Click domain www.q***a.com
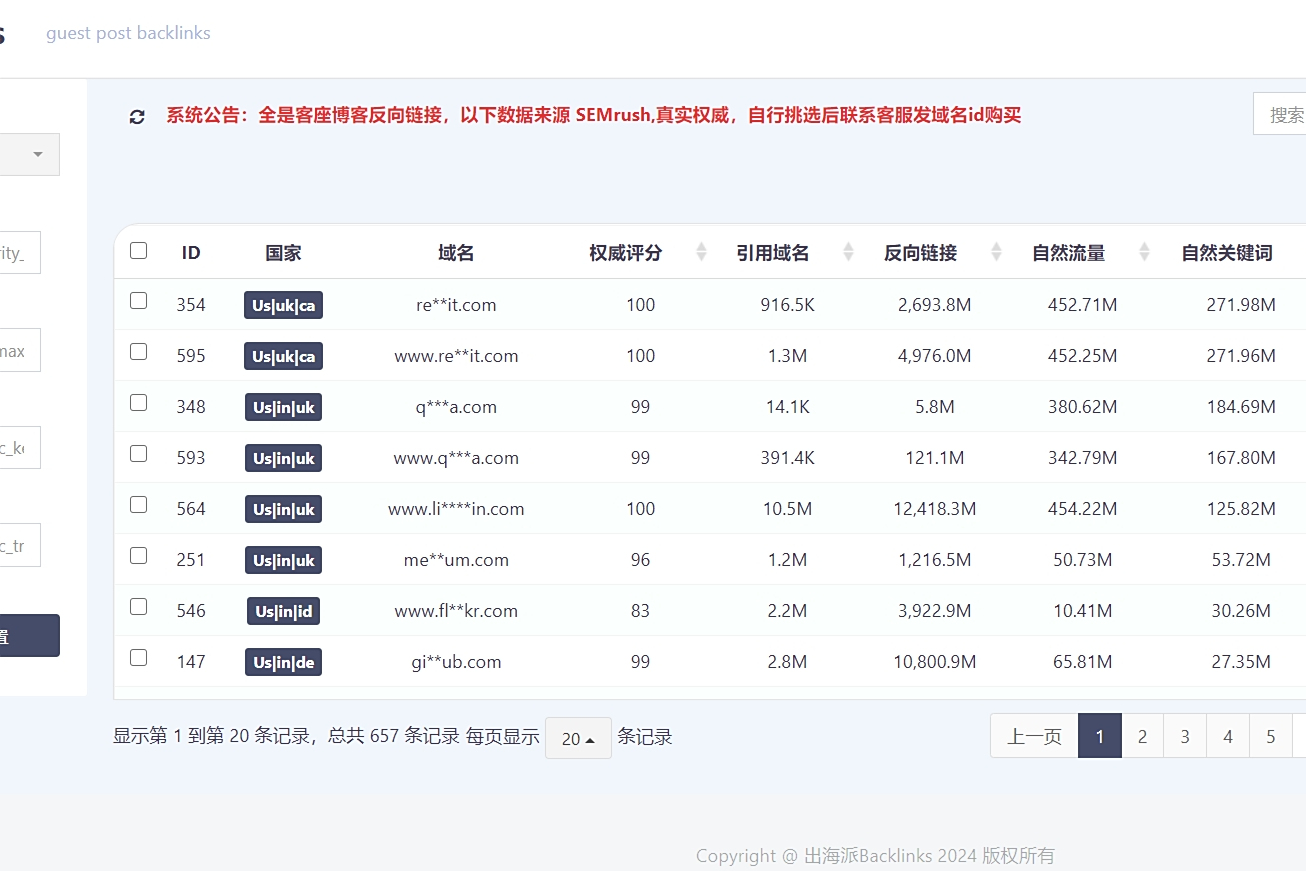The width and height of the screenshot is (1306, 871). (456, 458)
